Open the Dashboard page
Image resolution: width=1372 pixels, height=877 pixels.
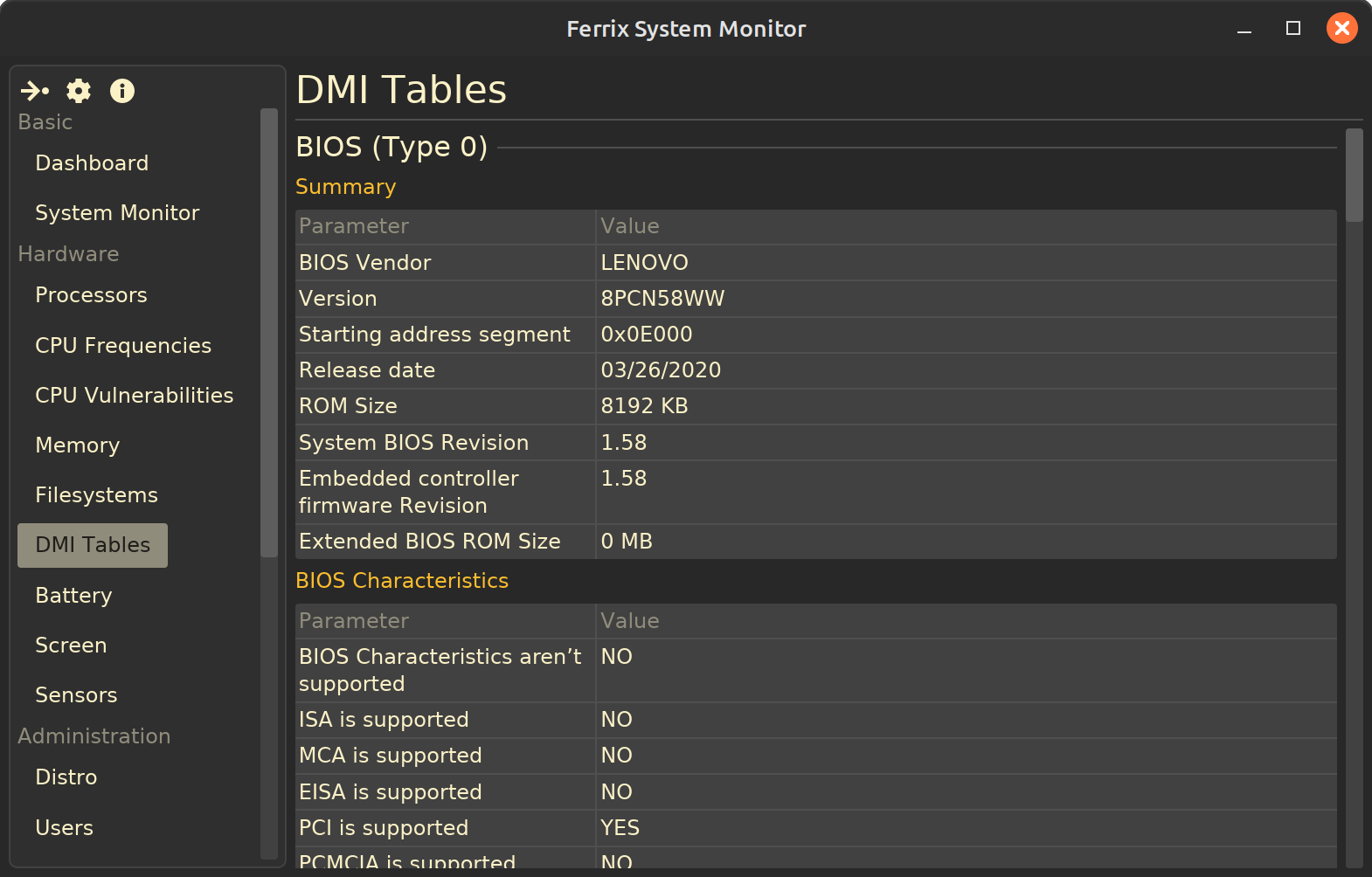tap(92, 163)
